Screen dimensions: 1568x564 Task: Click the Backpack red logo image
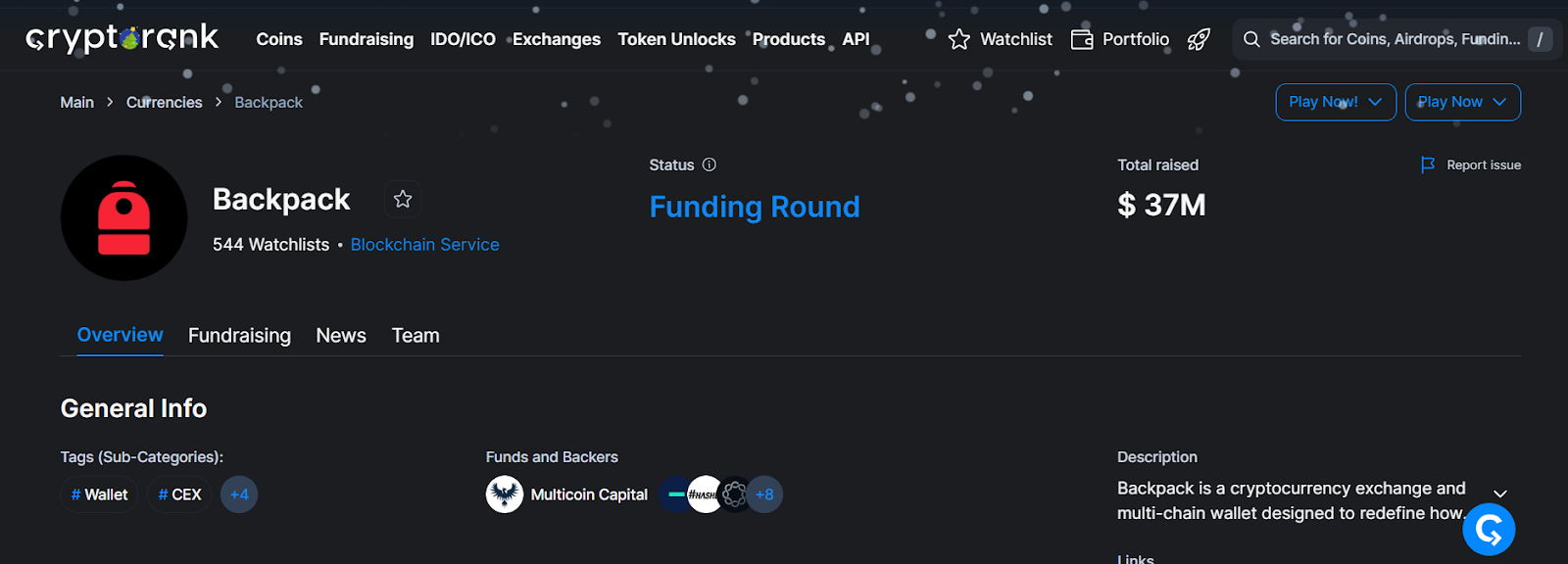(124, 218)
